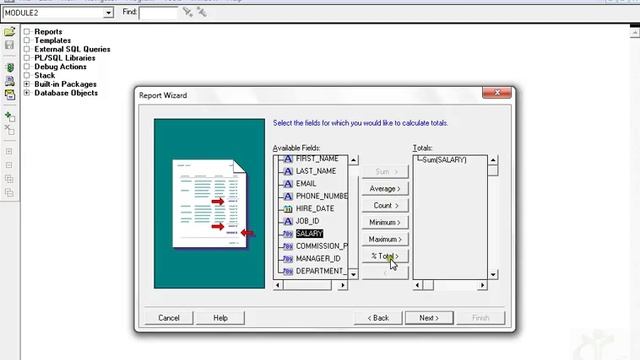Open Help from the Report Wizard
The image size is (640, 360).
click(220, 318)
